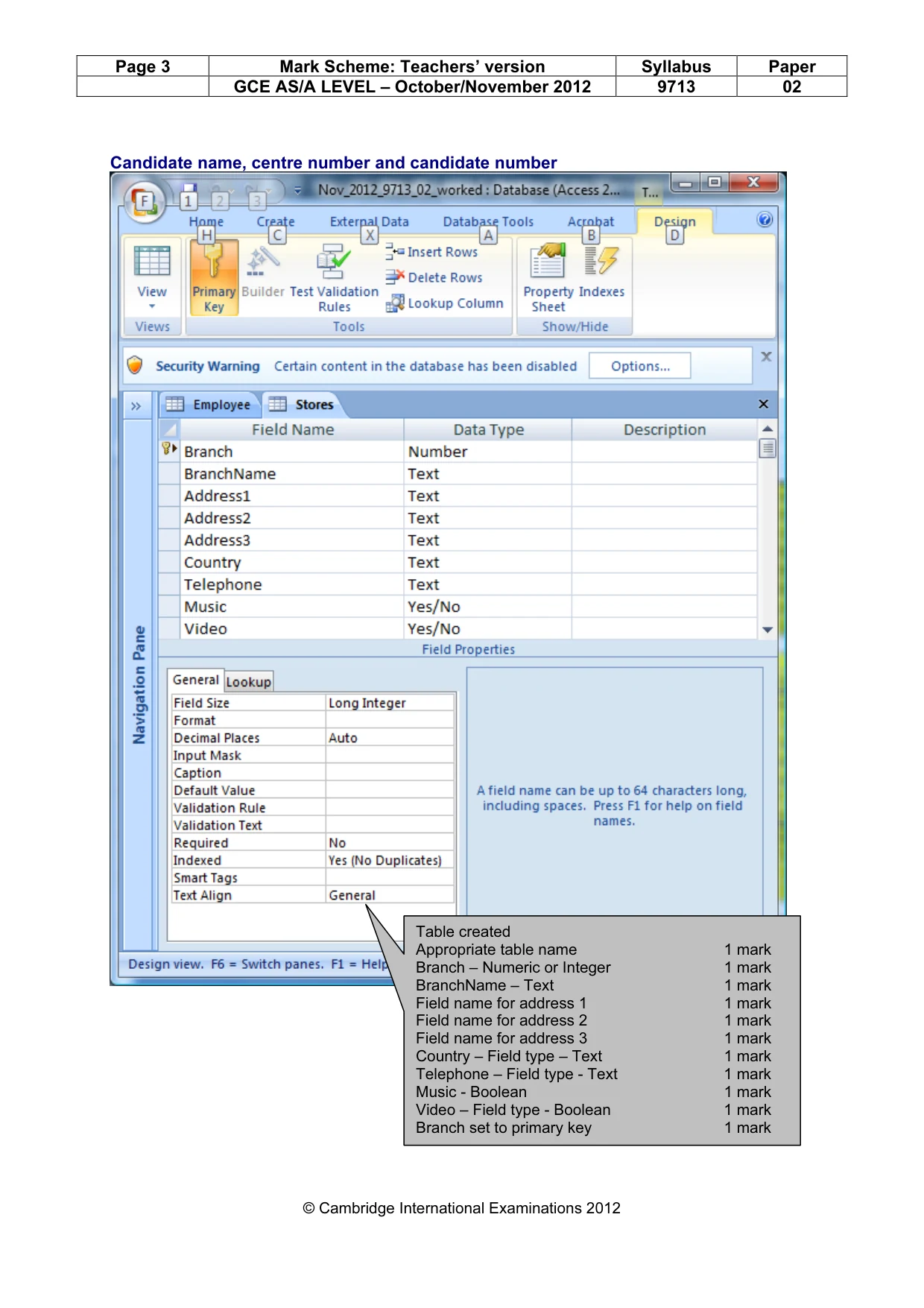
Task: Dismiss the Security Warning bar
Action: pyautogui.click(x=766, y=356)
